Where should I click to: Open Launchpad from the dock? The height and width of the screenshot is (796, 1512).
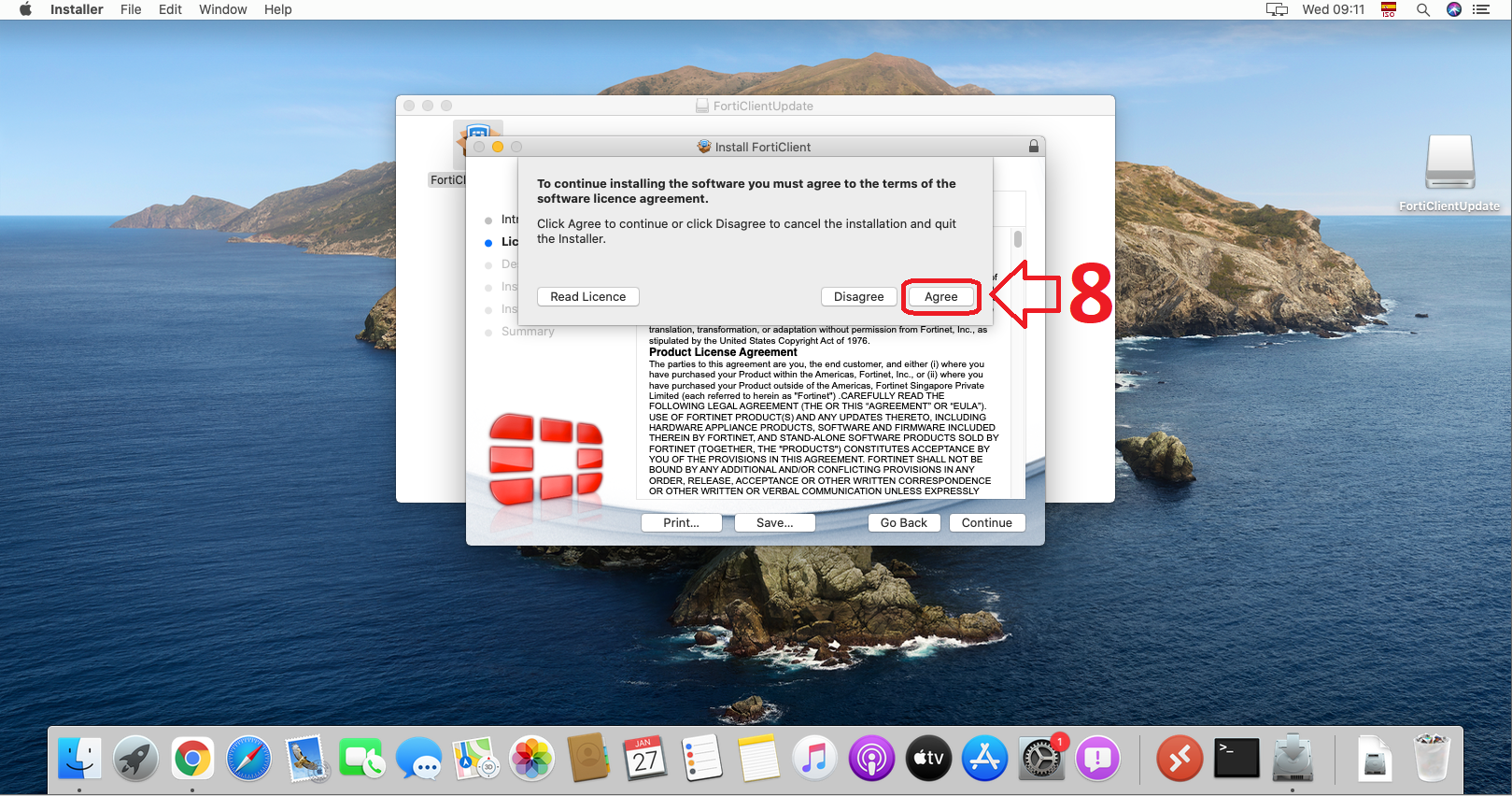pos(136,759)
